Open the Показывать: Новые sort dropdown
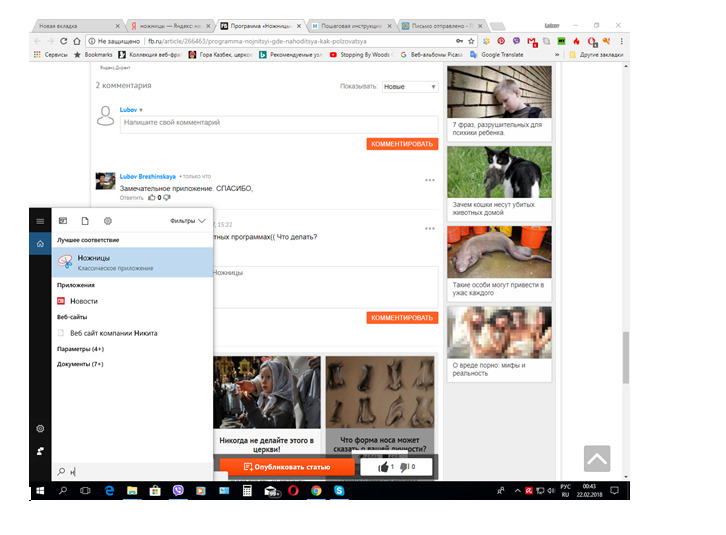The height and width of the screenshot is (535, 726). pos(410,87)
